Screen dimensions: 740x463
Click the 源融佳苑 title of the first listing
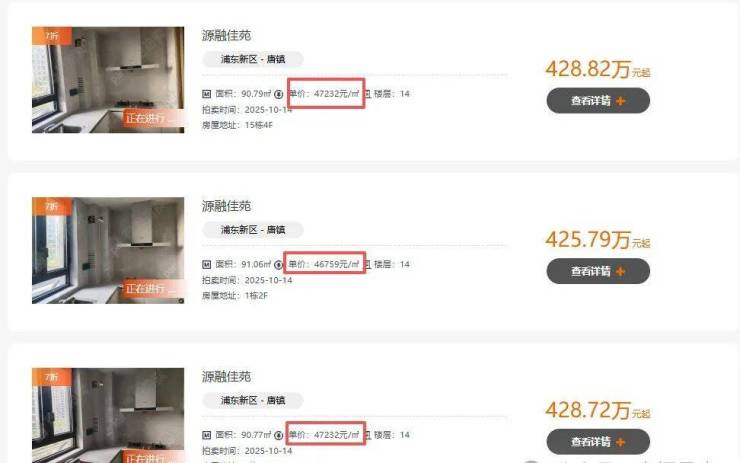(227, 35)
